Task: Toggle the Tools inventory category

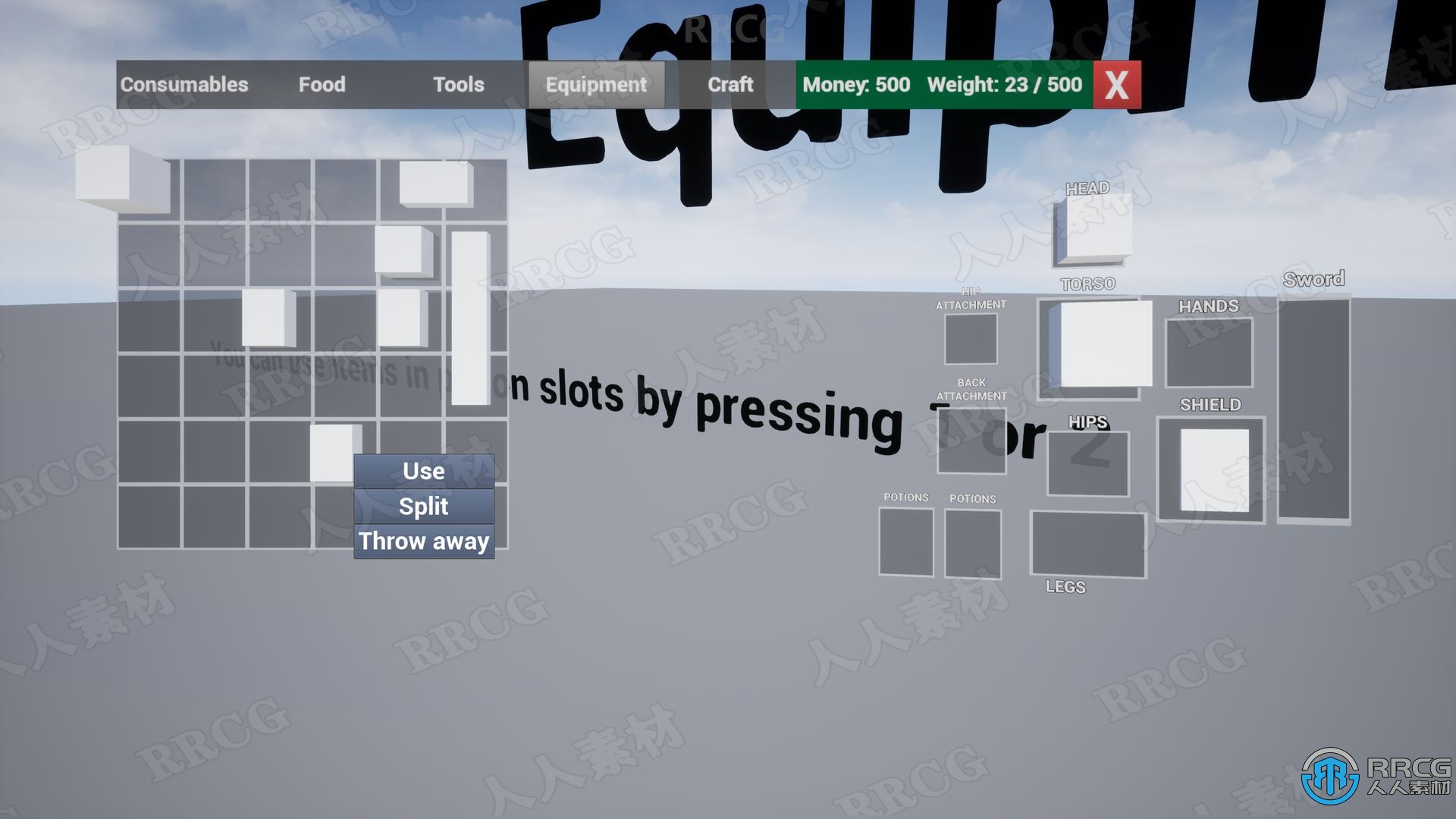Action: pyautogui.click(x=457, y=84)
